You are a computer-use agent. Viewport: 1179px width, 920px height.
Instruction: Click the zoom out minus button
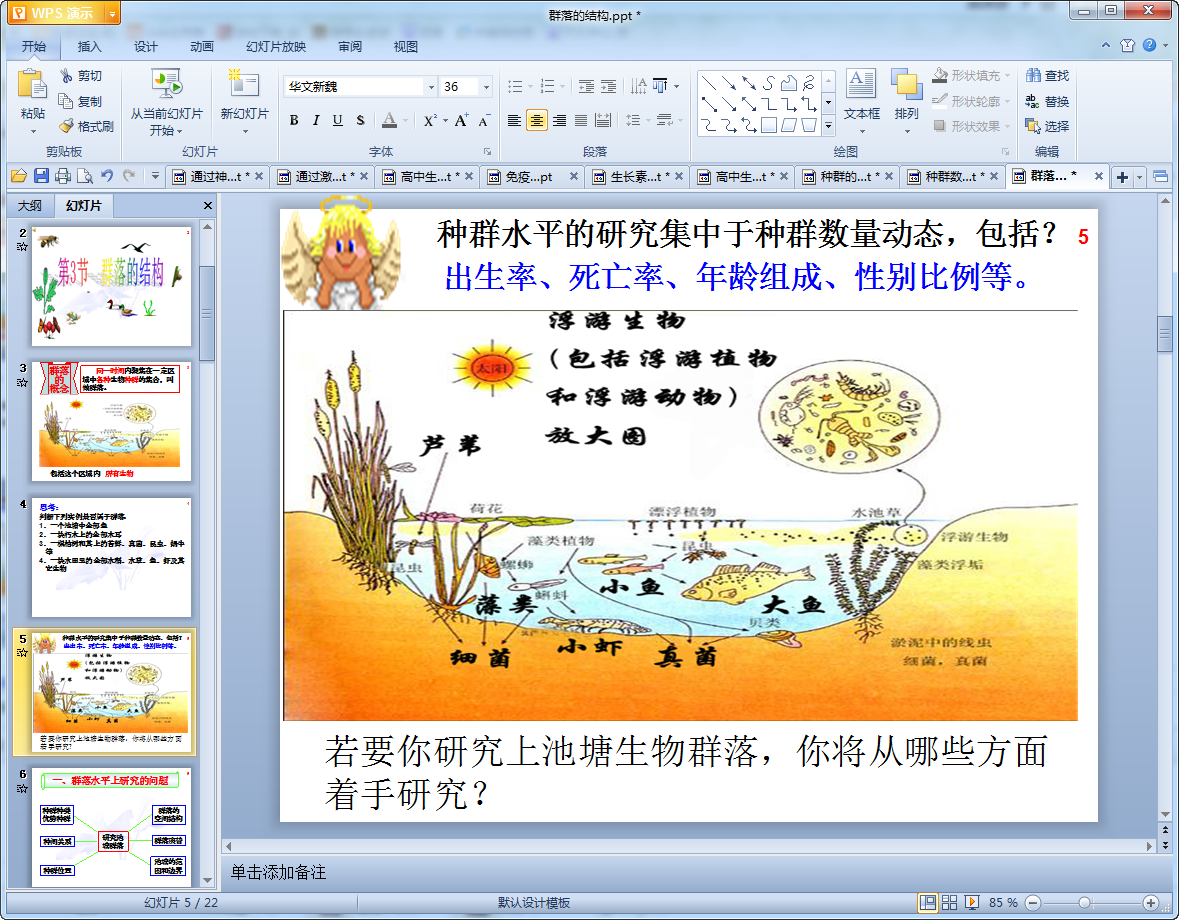click(x=1033, y=903)
